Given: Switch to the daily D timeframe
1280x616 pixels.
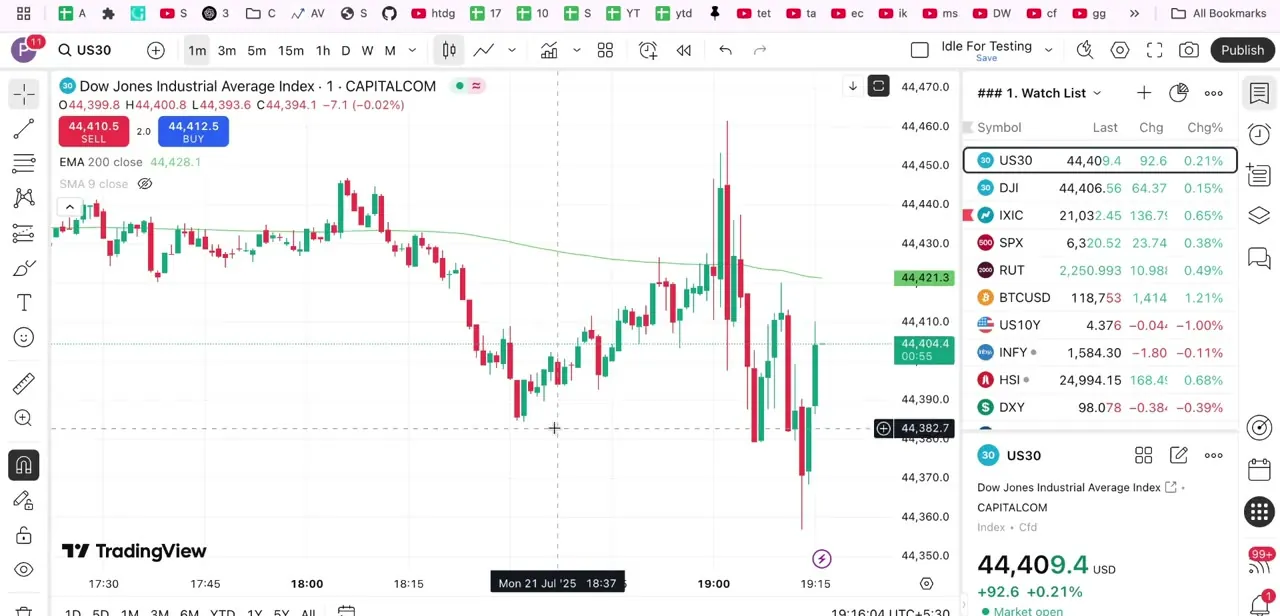Looking at the screenshot, I should 346,50.
